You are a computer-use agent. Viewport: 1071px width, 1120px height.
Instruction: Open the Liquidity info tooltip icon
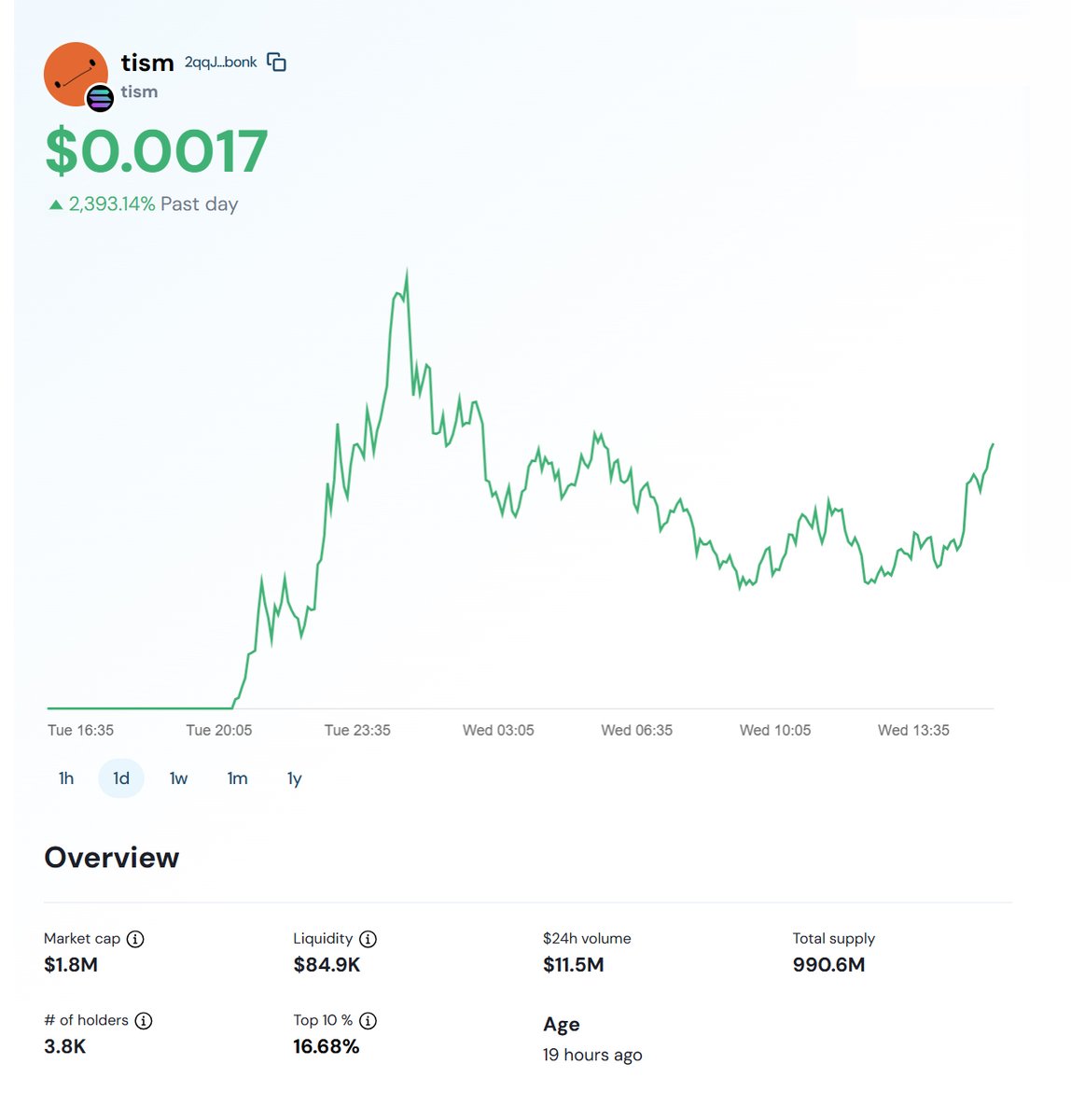[369, 939]
